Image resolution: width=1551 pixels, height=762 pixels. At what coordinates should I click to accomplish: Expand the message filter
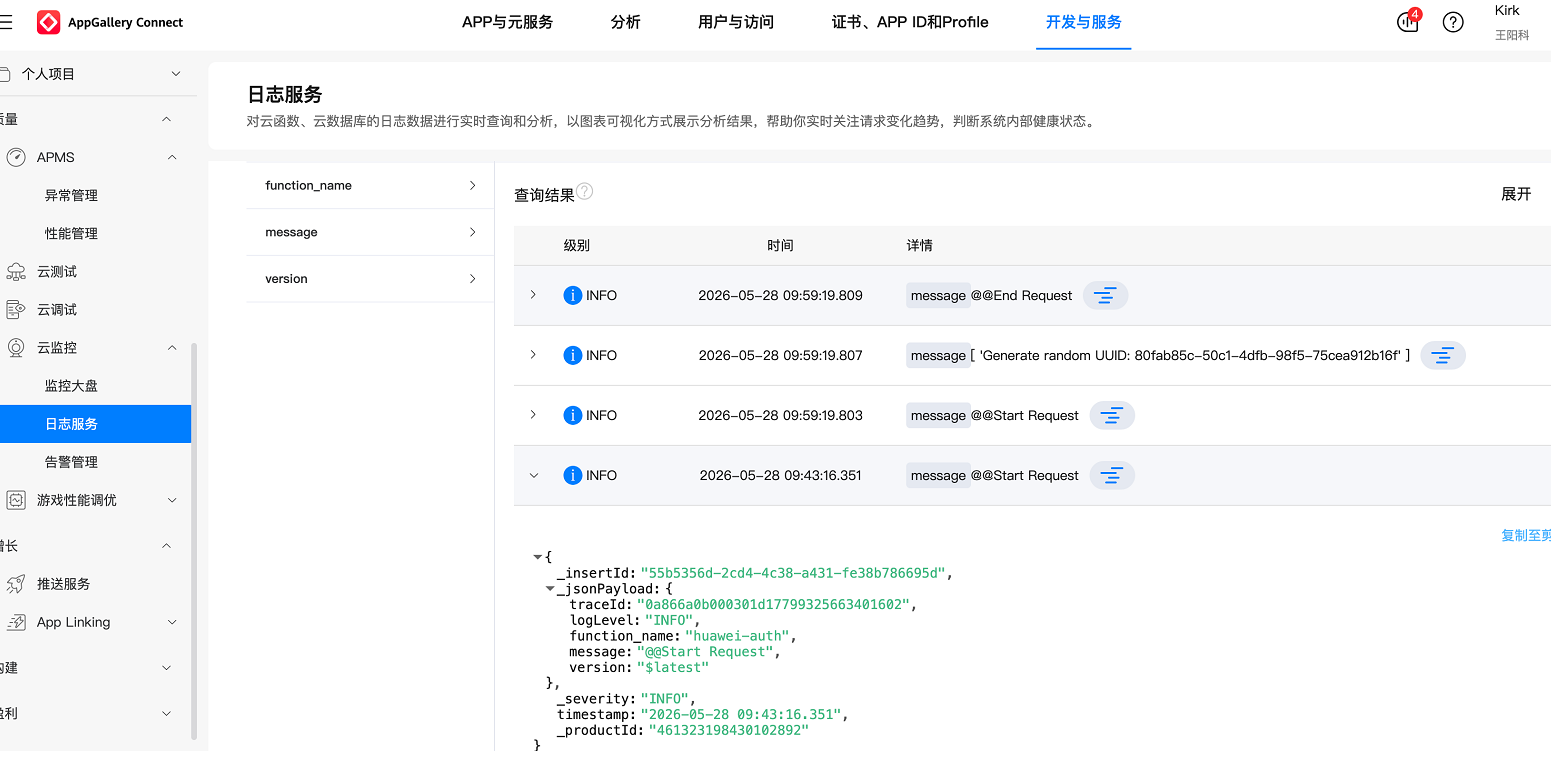[x=472, y=232]
